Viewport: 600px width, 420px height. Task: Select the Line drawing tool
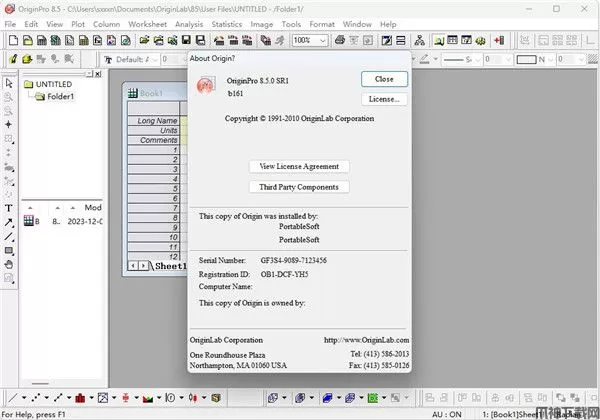(9, 236)
